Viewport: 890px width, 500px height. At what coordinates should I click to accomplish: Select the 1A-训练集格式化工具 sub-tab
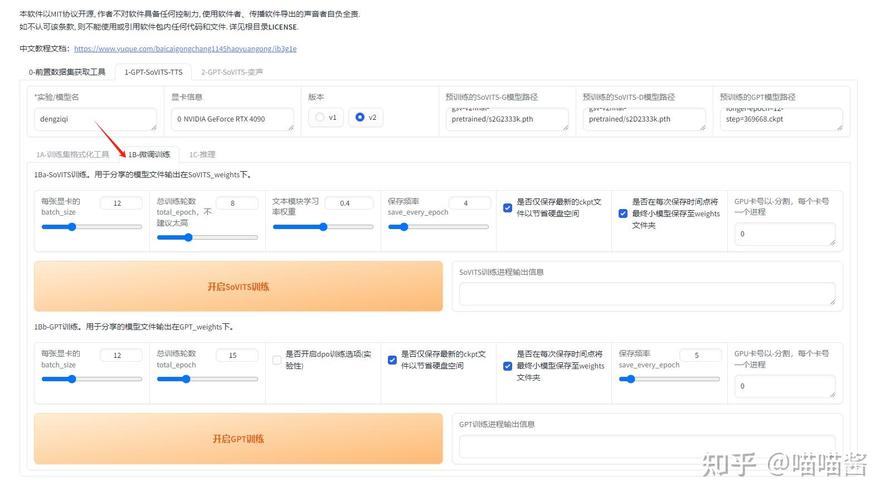pyautogui.click(x=72, y=154)
